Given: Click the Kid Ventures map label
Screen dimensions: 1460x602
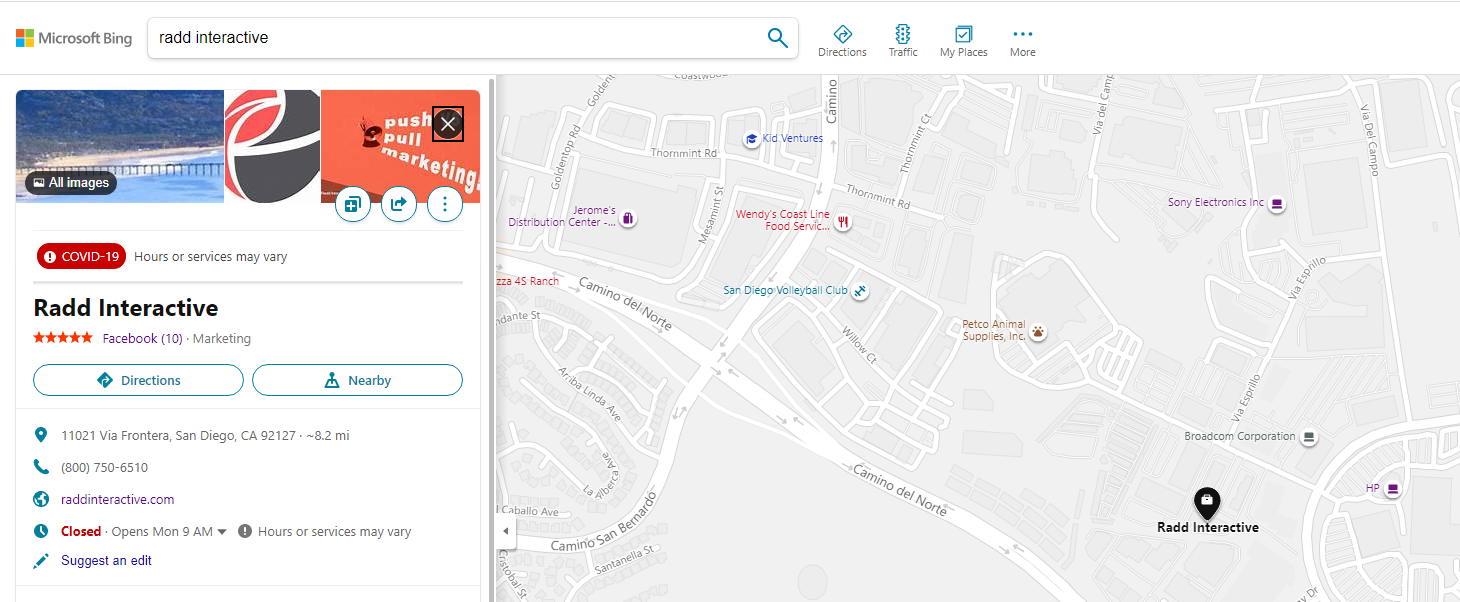Looking at the screenshot, I should point(793,138).
